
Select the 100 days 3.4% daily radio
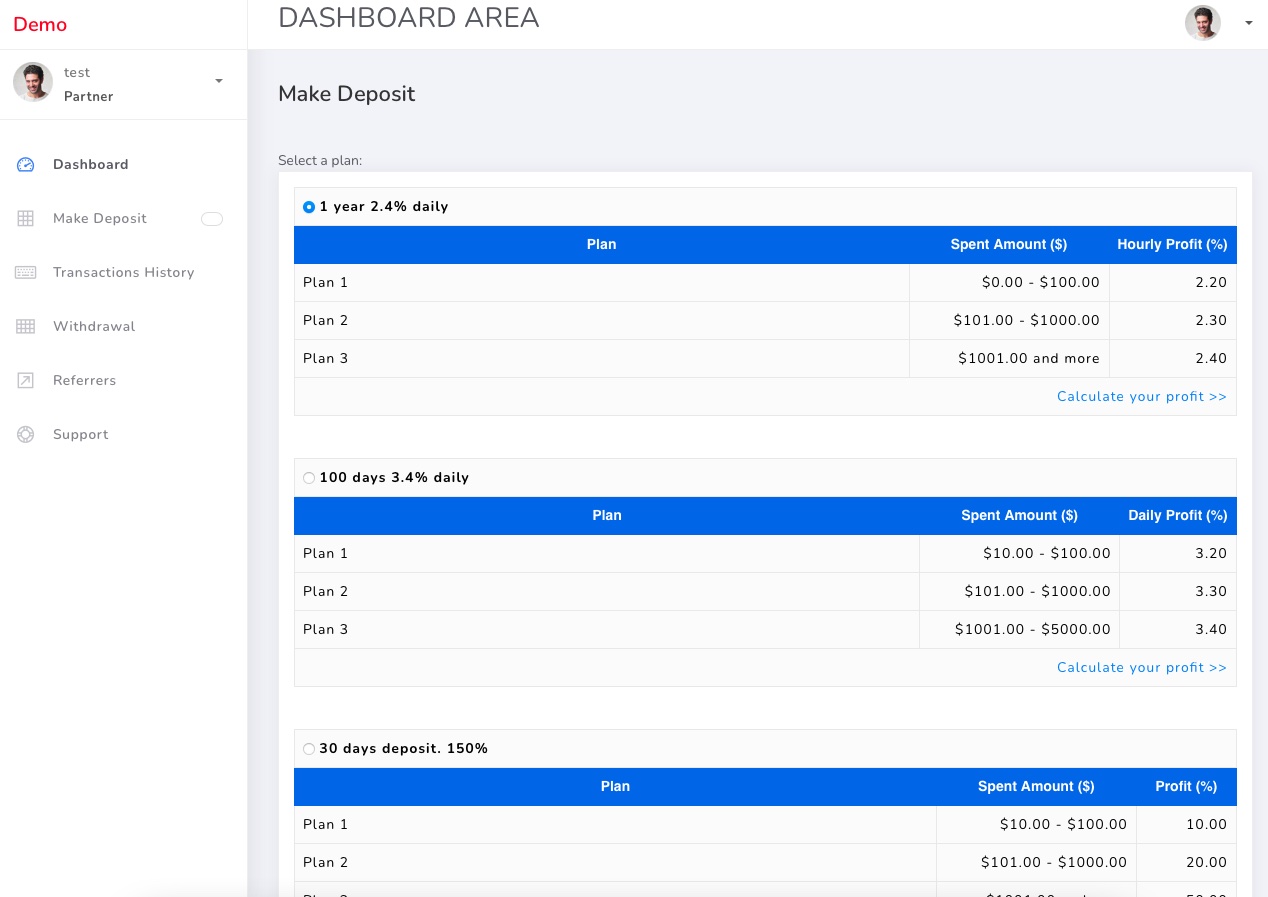click(309, 478)
